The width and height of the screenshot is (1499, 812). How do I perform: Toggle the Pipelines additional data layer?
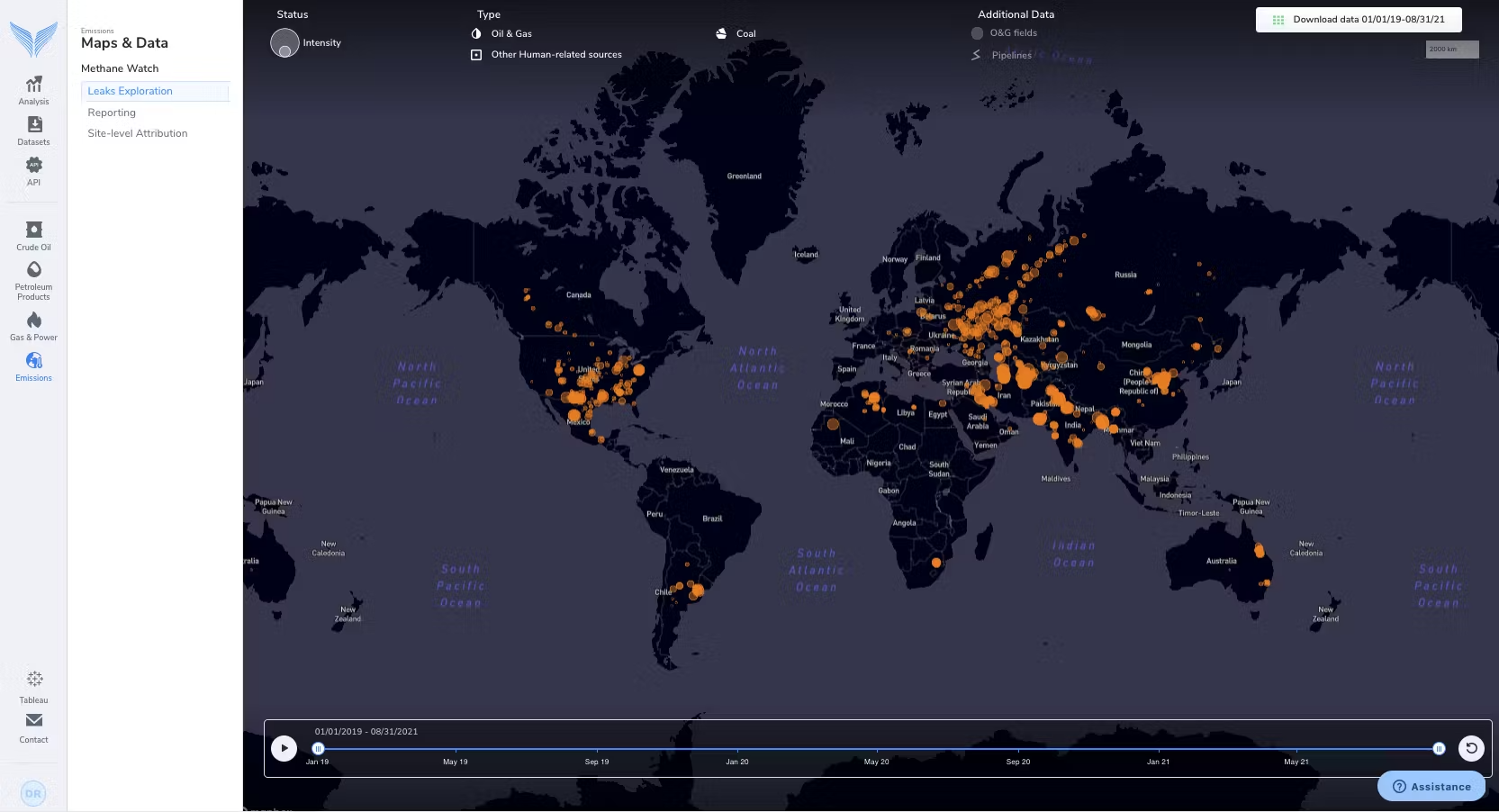click(999, 55)
